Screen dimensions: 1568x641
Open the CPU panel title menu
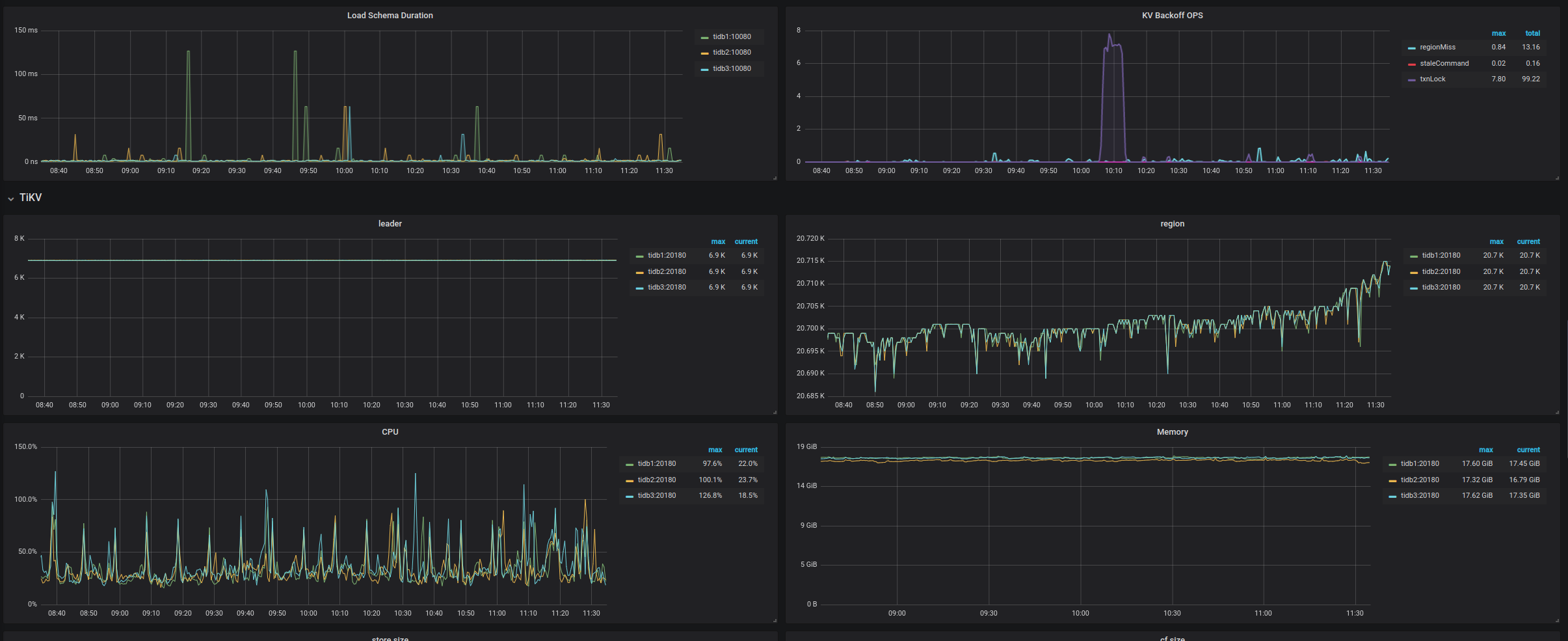[390, 432]
